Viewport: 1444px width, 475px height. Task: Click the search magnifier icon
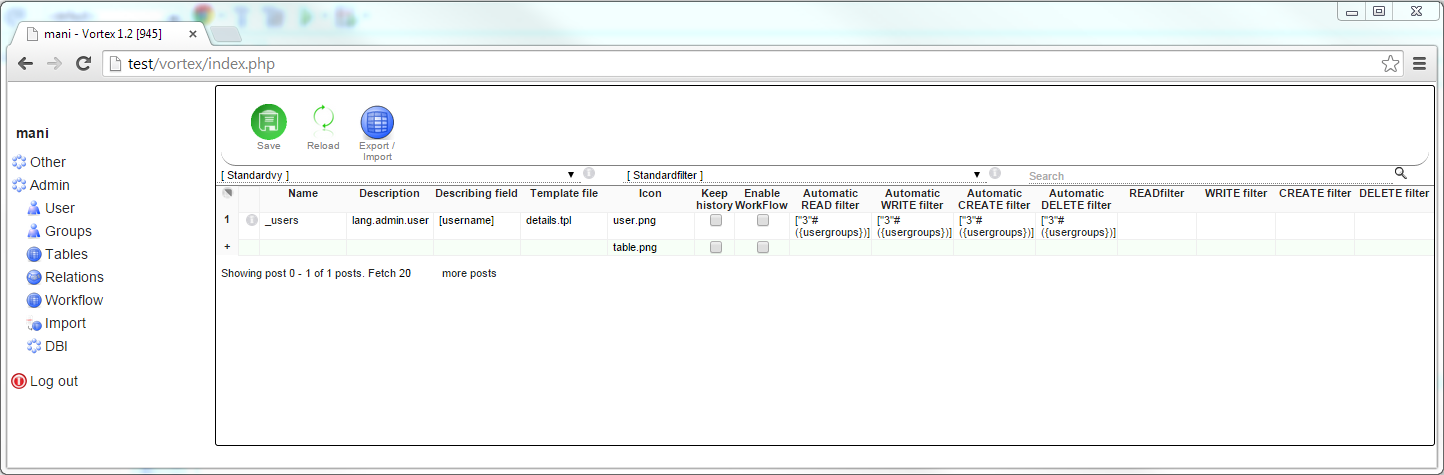(x=1400, y=173)
